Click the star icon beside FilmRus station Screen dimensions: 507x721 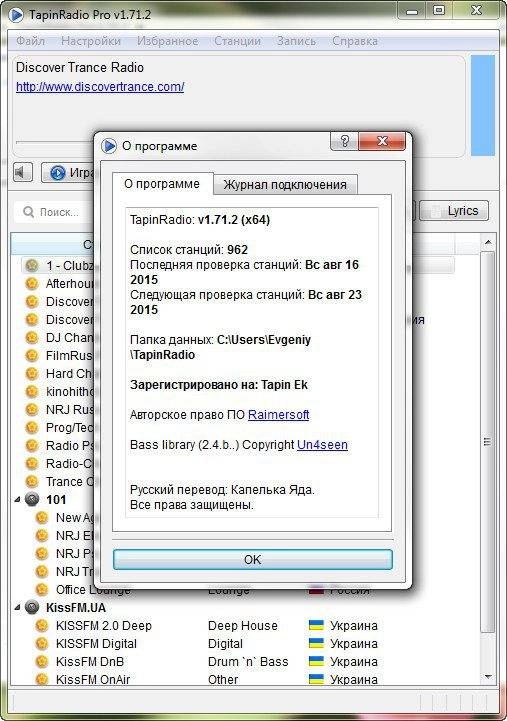(x=32, y=355)
